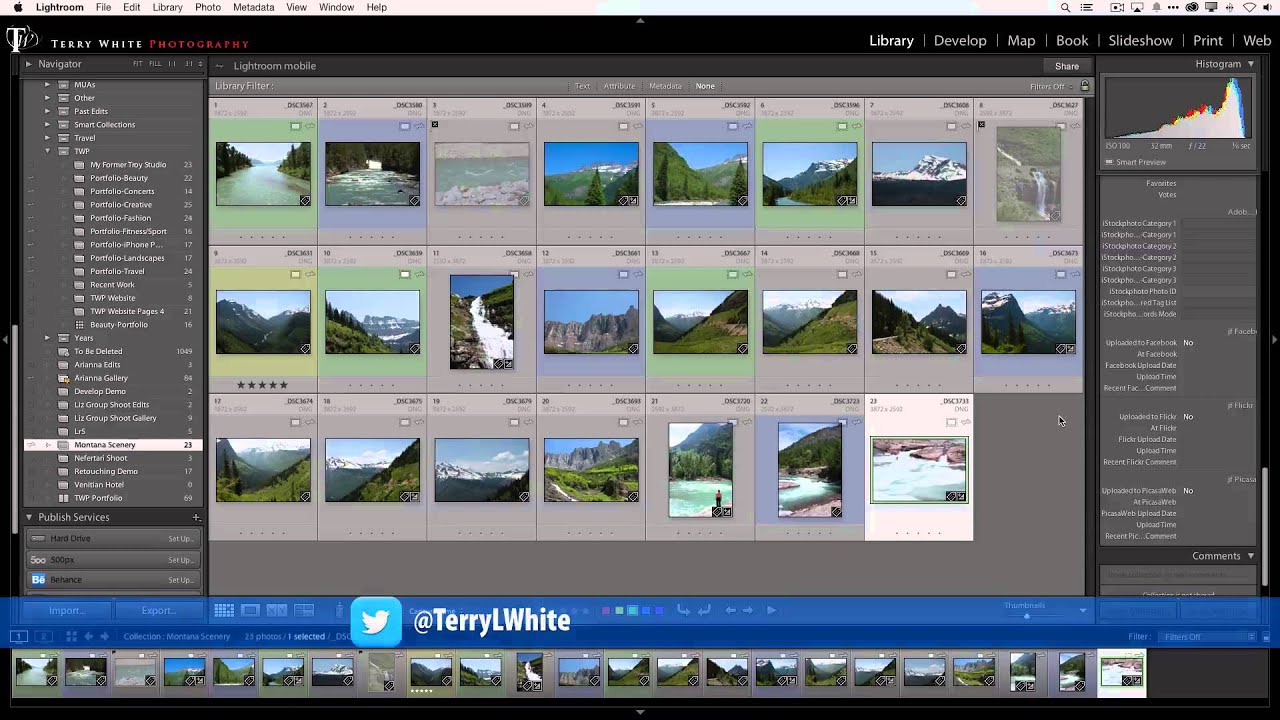Click adjustments badge on photo _DSC3591
Screen dimensions: 1280x720
click(633, 200)
